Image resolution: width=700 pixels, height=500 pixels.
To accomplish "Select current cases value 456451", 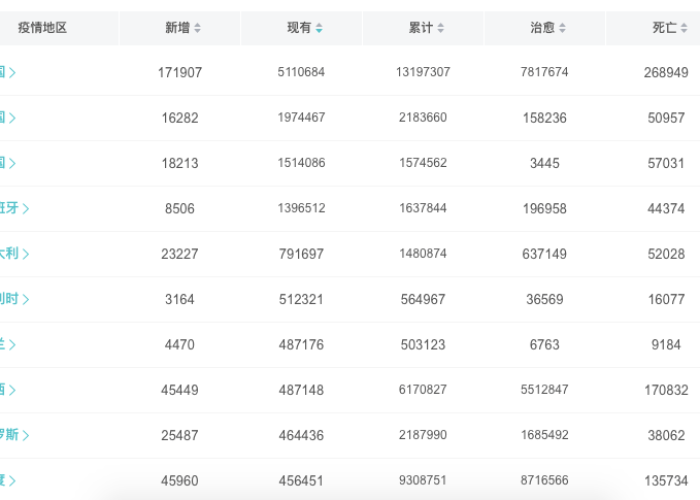I will (301, 481).
